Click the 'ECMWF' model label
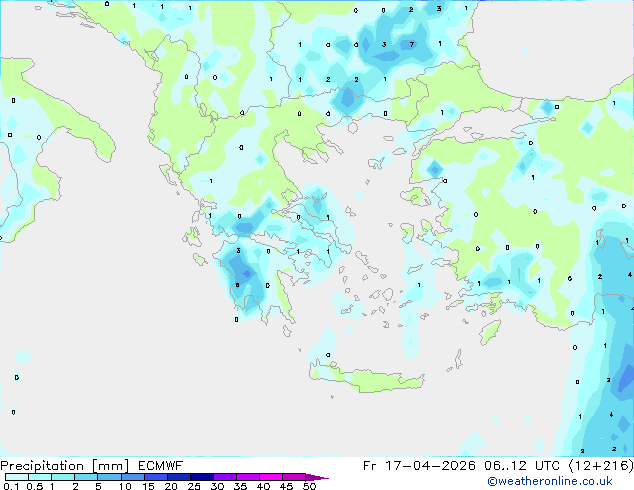This screenshot has height=490, width=634. tap(161, 466)
